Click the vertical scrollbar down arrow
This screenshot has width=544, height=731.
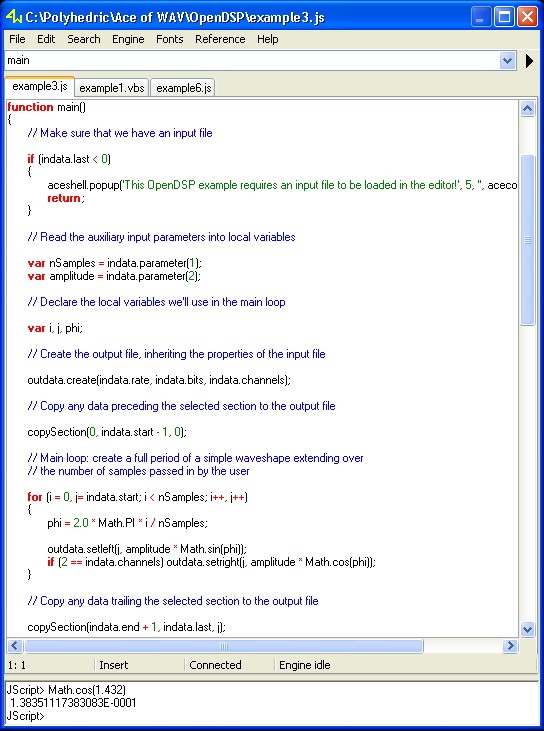(x=527, y=629)
